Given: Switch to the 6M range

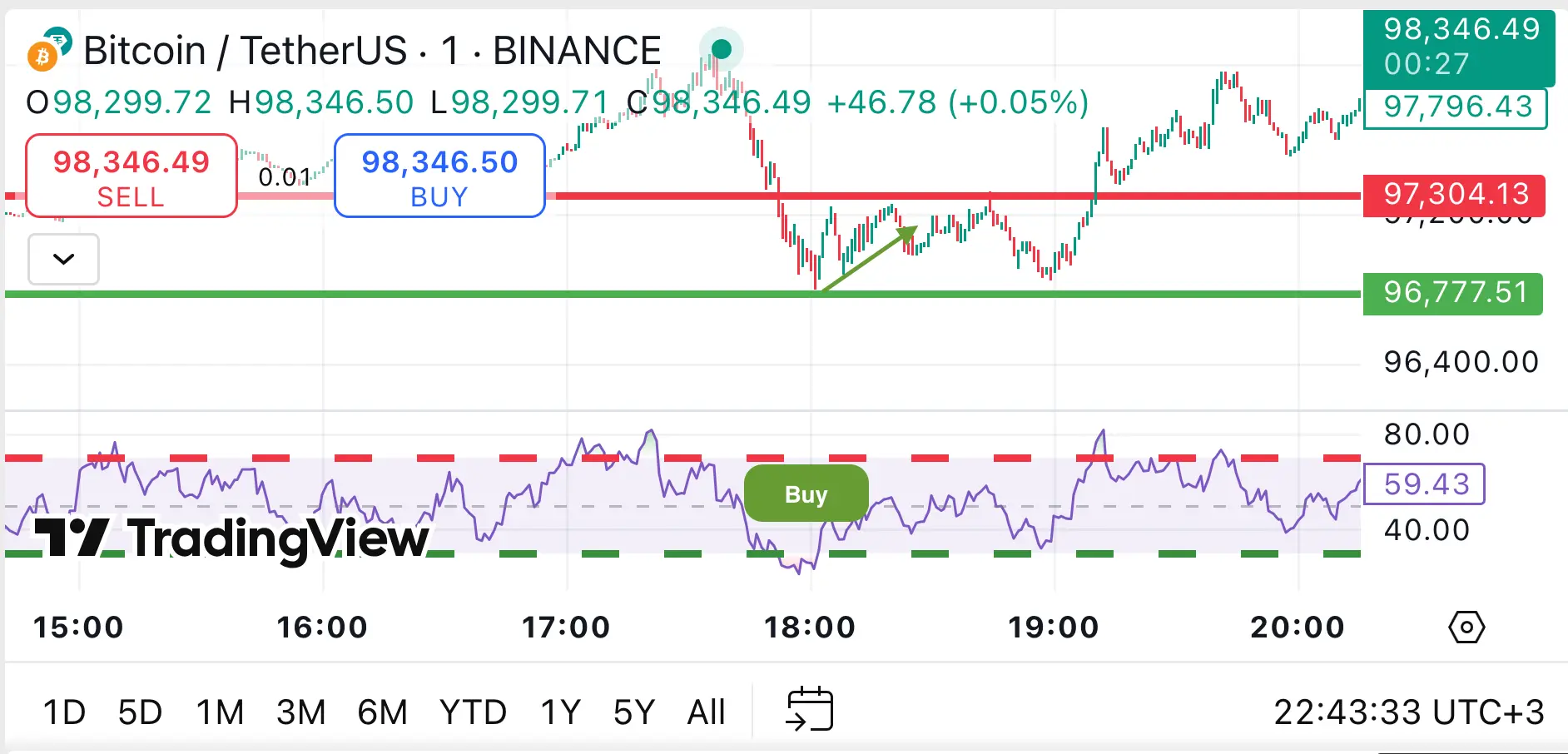Looking at the screenshot, I should click(382, 712).
